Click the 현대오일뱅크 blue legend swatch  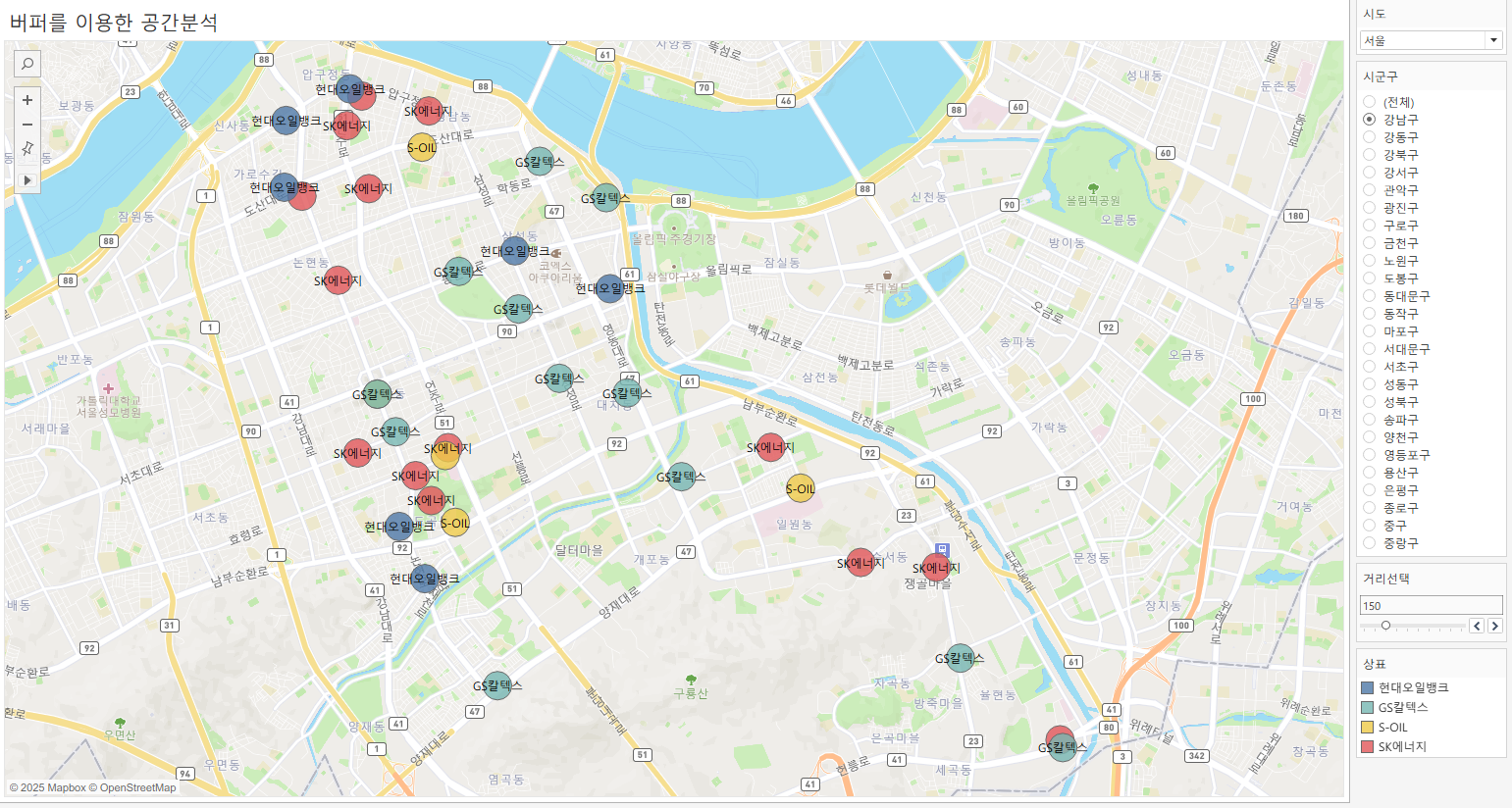[1368, 687]
